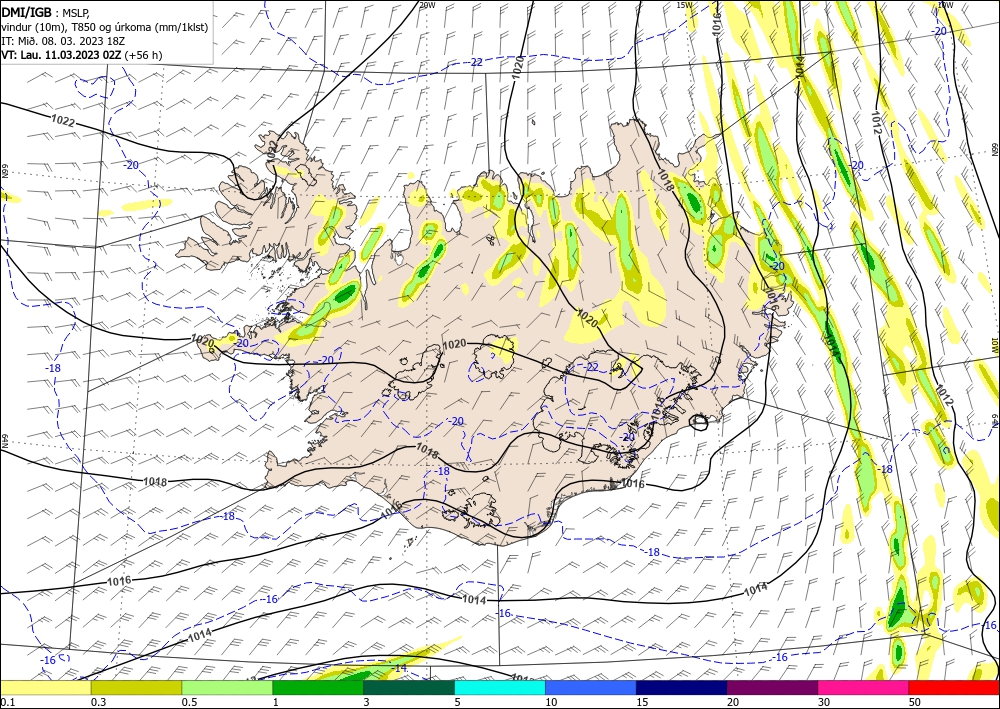
Task: Pick the olive 0.3–0.5 legend color block
Action: coord(136,687)
